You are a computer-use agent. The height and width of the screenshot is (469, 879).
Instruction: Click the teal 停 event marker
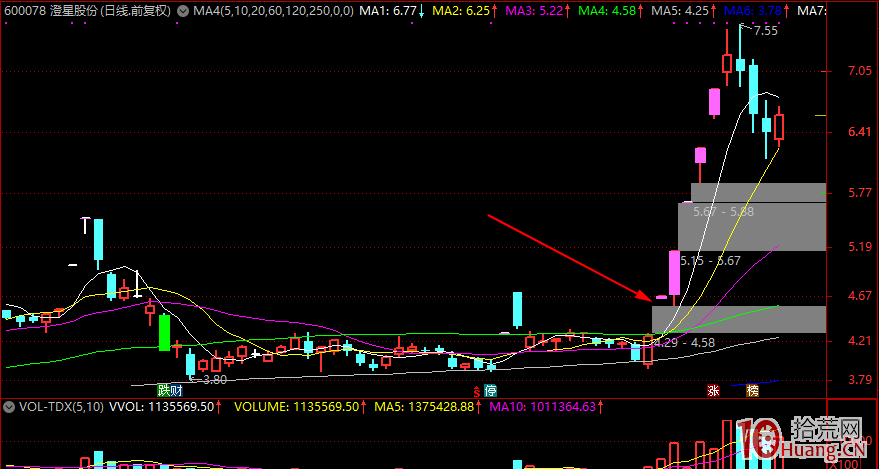coord(491,391)
